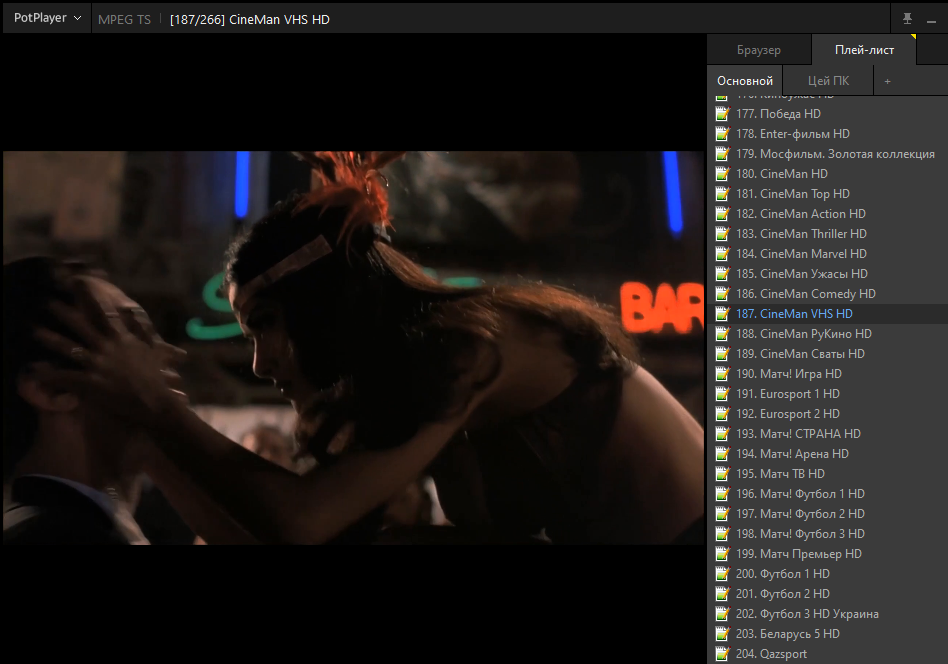Viewport: 948px width, 664px height.
Task: Click the icon beside 190. Матч! Игра HD
Action: point(722,374)
